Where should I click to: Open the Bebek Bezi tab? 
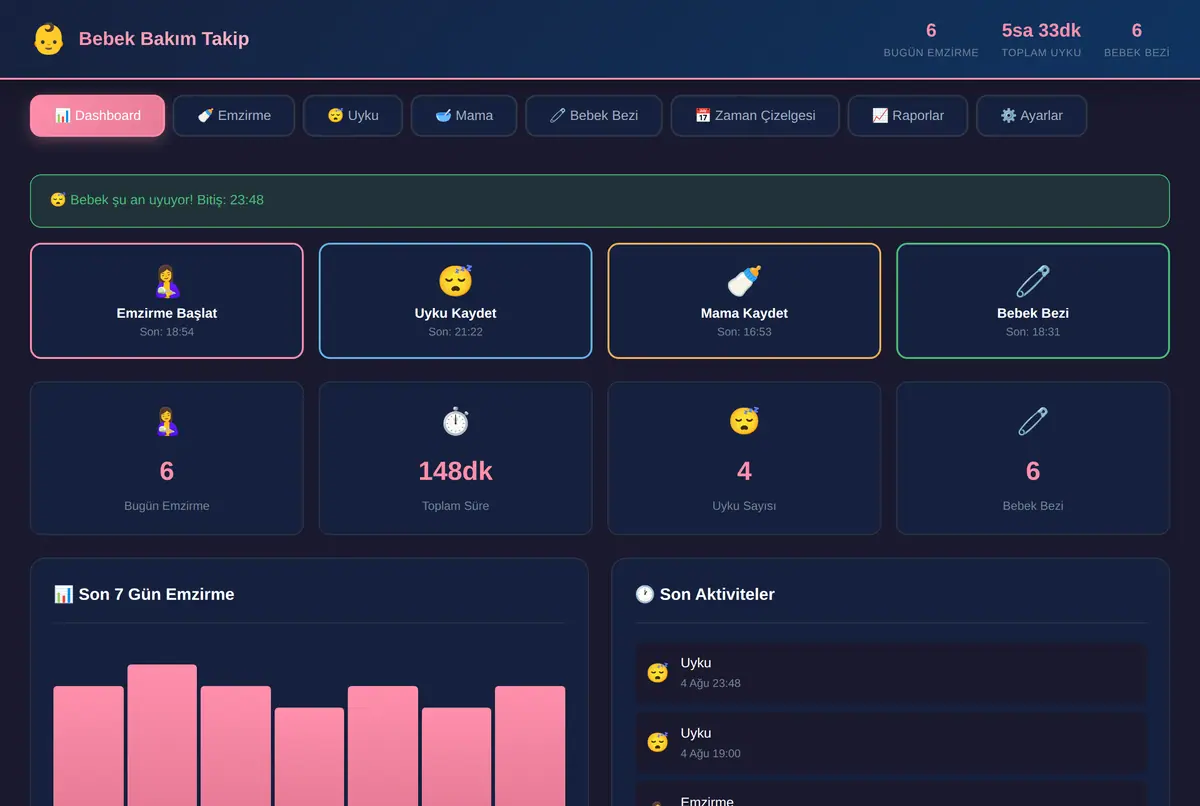click(x=594, y=115)
